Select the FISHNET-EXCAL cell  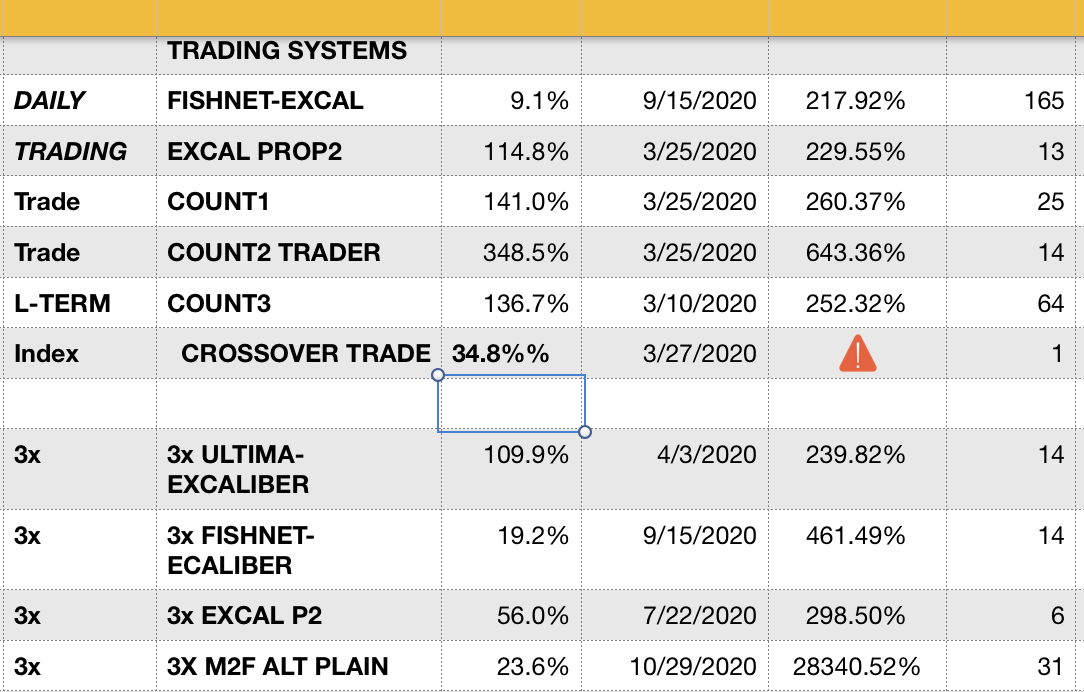(266, 101)
